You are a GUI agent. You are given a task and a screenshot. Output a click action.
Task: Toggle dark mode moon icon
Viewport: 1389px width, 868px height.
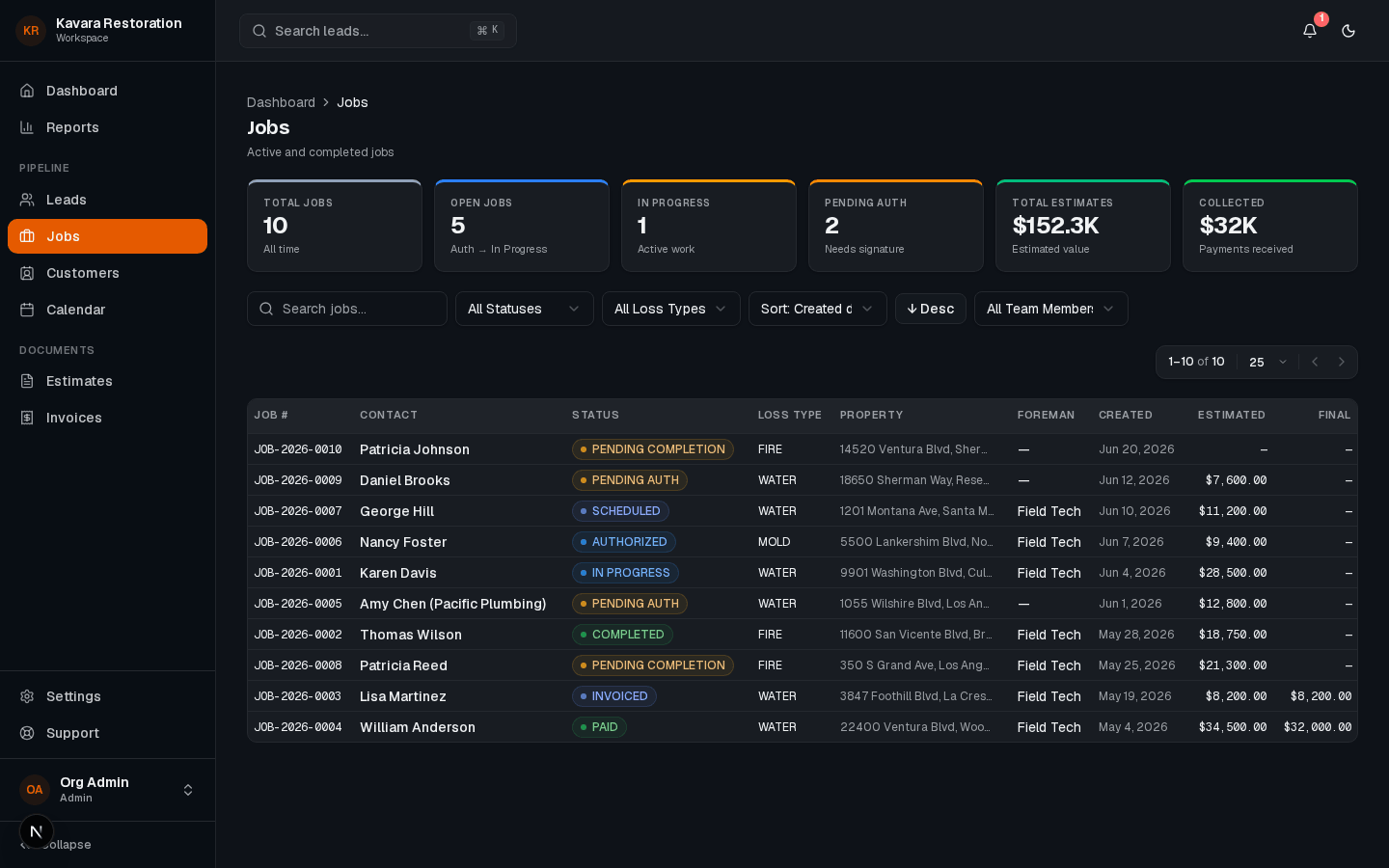click(1348, 31)
